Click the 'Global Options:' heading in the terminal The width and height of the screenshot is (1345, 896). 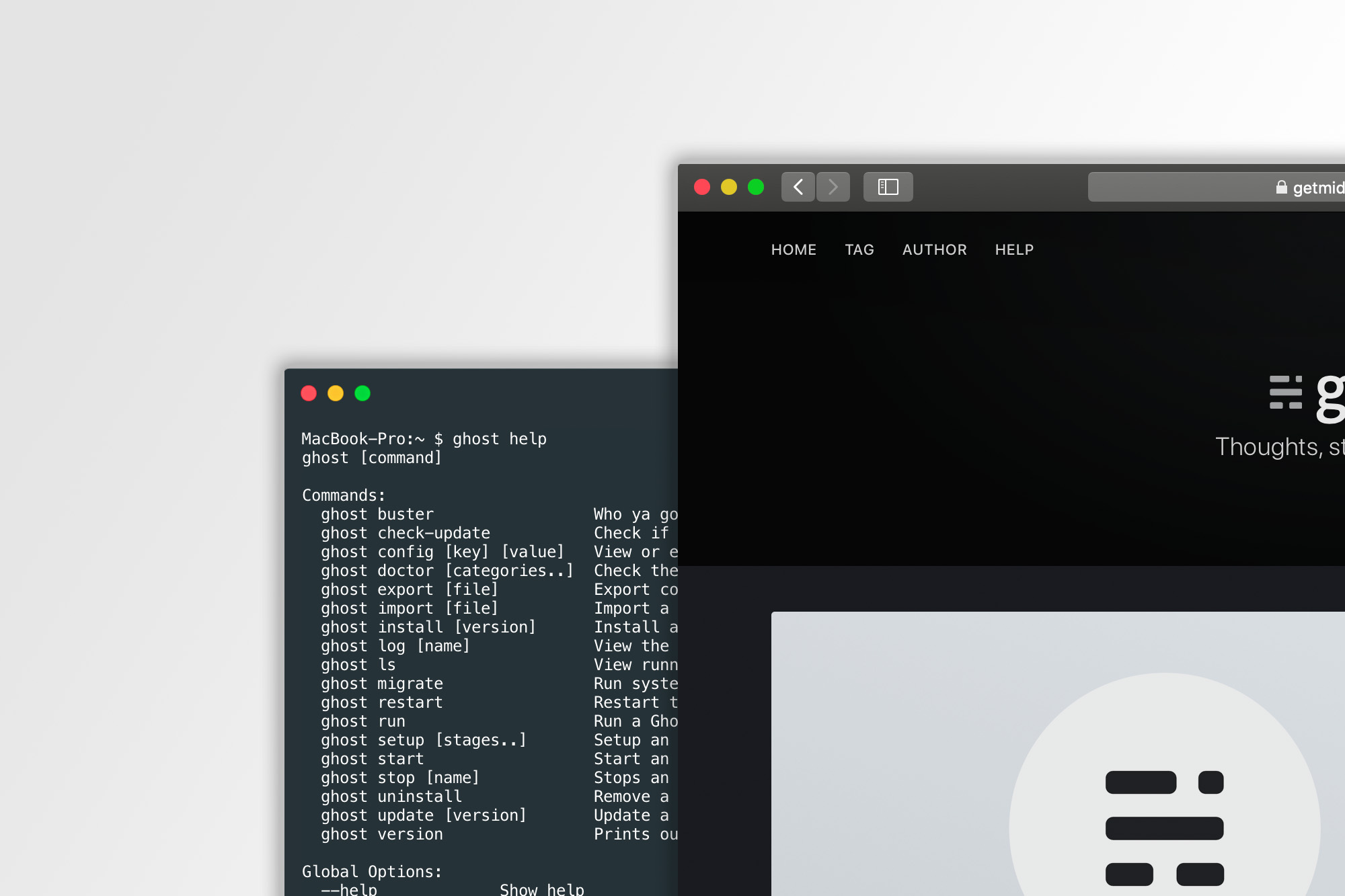(372, 872)
